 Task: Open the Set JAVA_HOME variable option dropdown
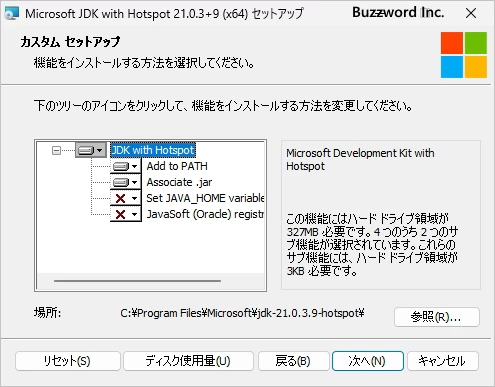click(126, 198)
